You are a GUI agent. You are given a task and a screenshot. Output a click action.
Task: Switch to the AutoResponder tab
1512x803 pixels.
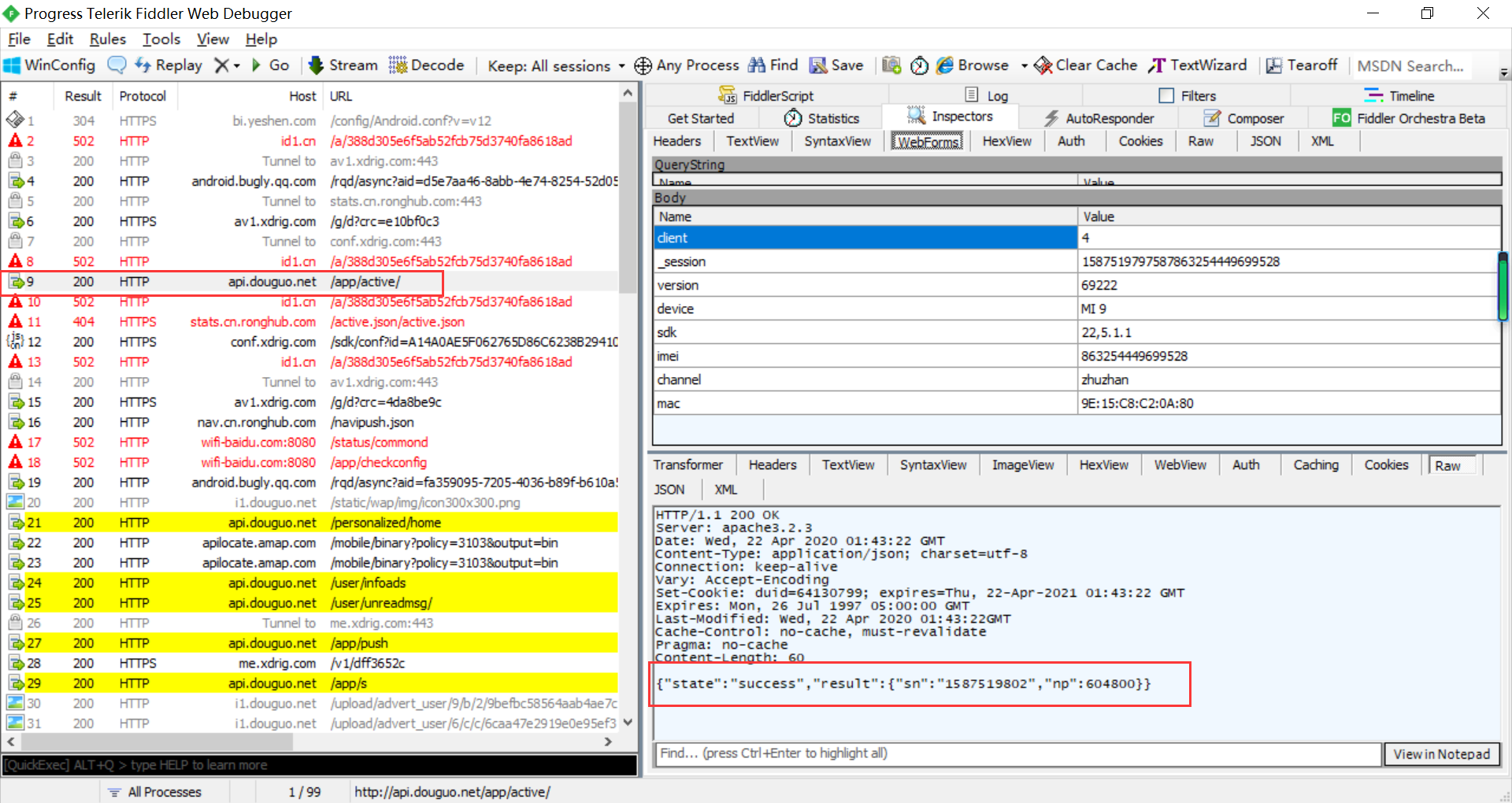click(1099, 118)
